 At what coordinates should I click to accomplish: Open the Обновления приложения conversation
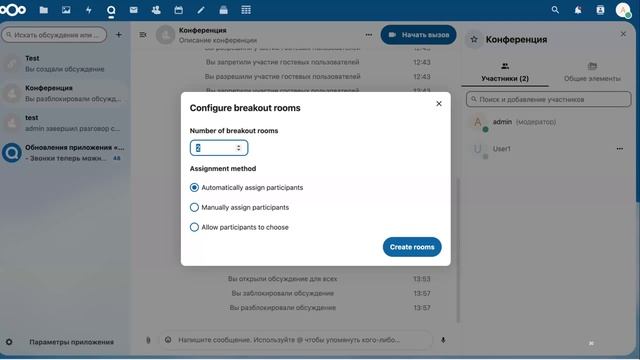(65, 153)
